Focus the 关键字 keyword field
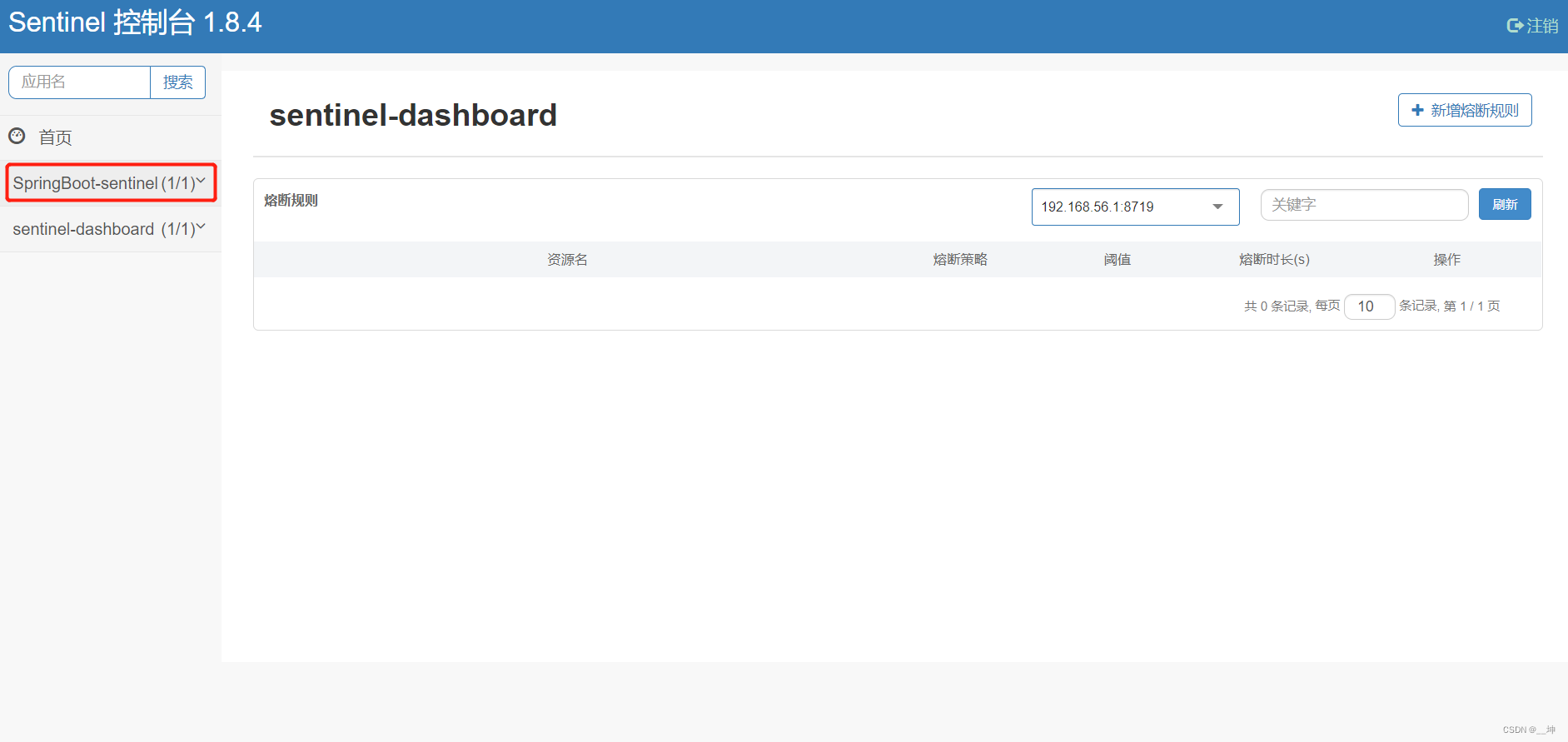Screen dimensions: 1568x742 (1364, 205)
